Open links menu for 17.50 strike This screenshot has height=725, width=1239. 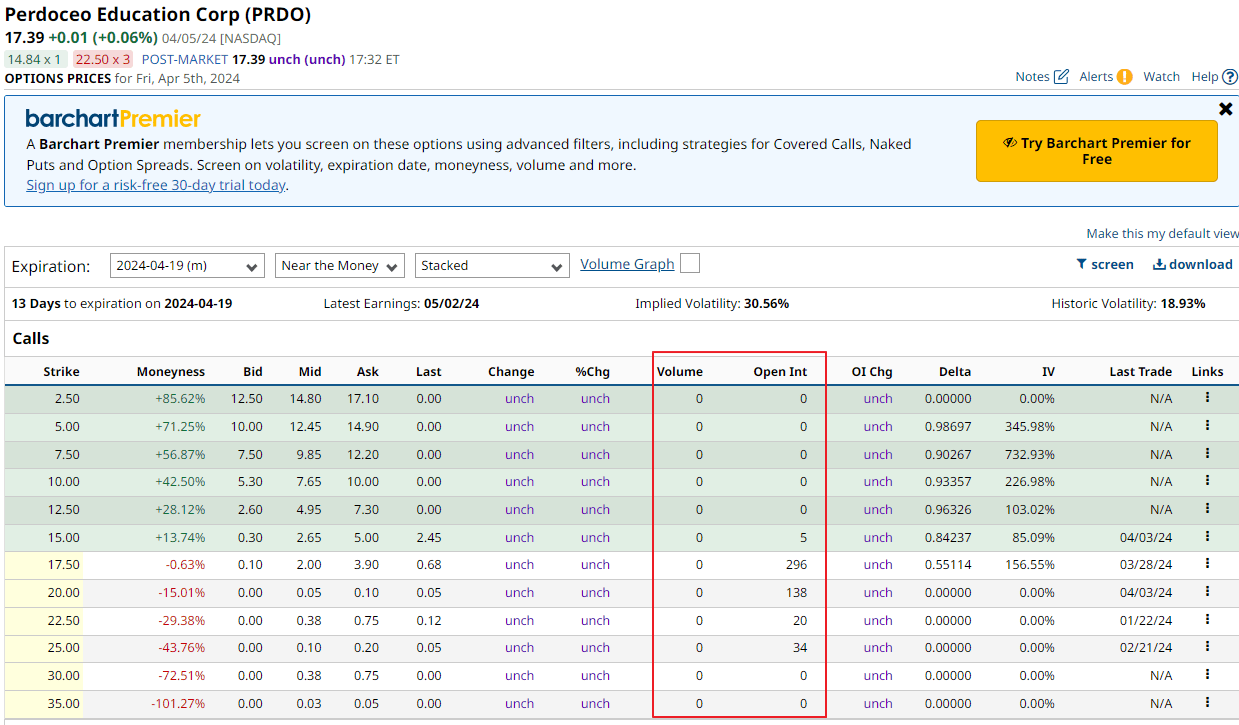[x=1207, y=564]
